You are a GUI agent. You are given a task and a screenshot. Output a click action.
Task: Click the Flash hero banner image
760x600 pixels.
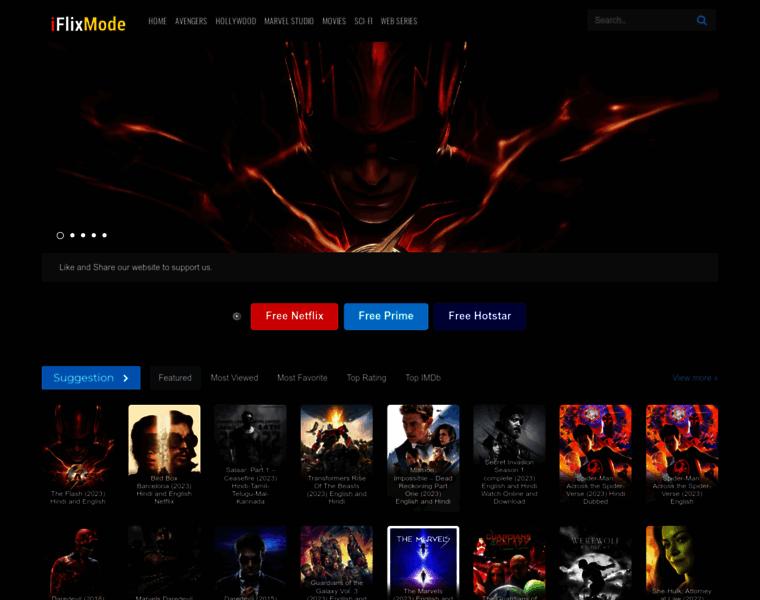point(380,147)
